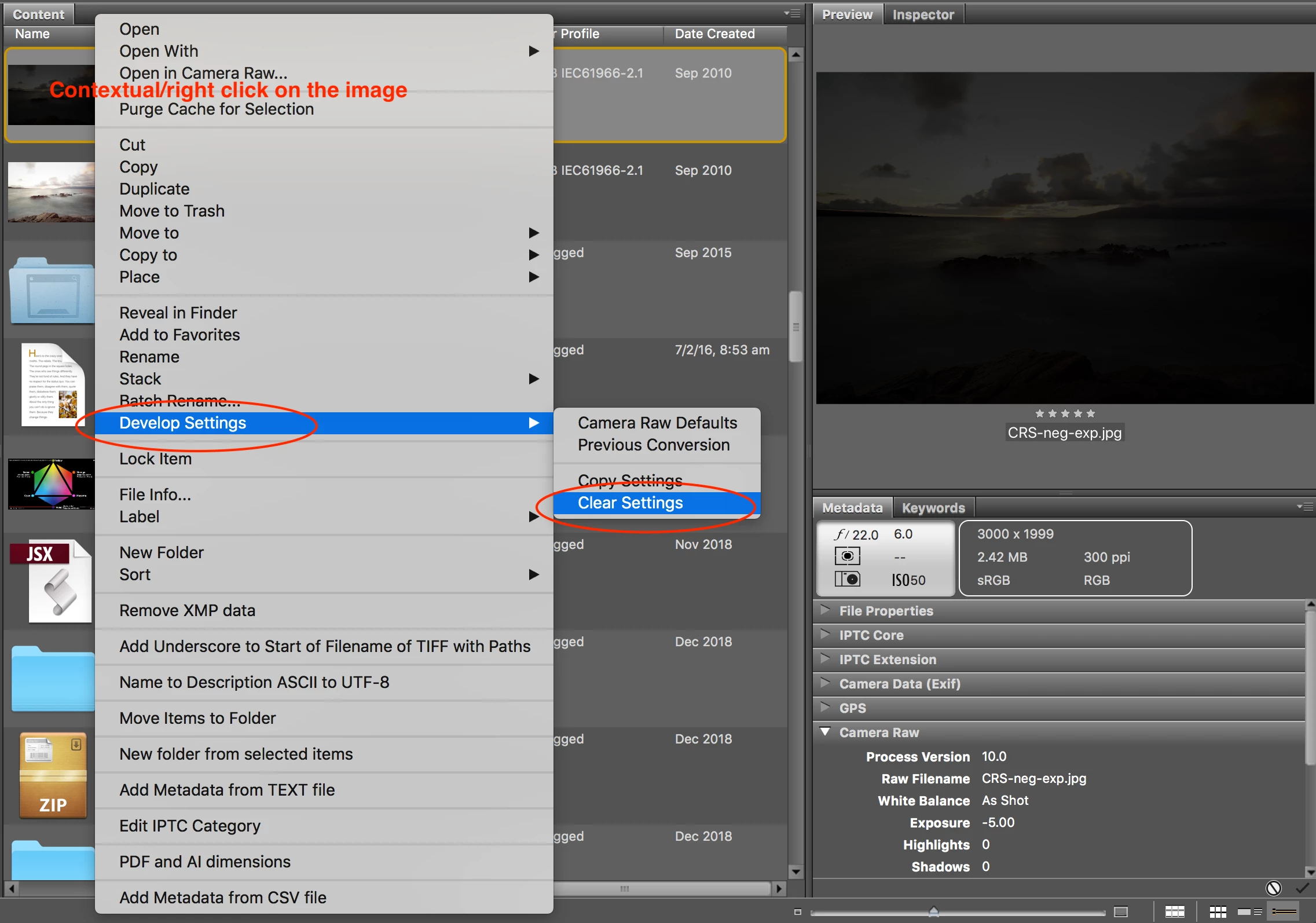Choose Clear Settings from submenu
This screenshot has height=923, width=1316.
[630, 503]
